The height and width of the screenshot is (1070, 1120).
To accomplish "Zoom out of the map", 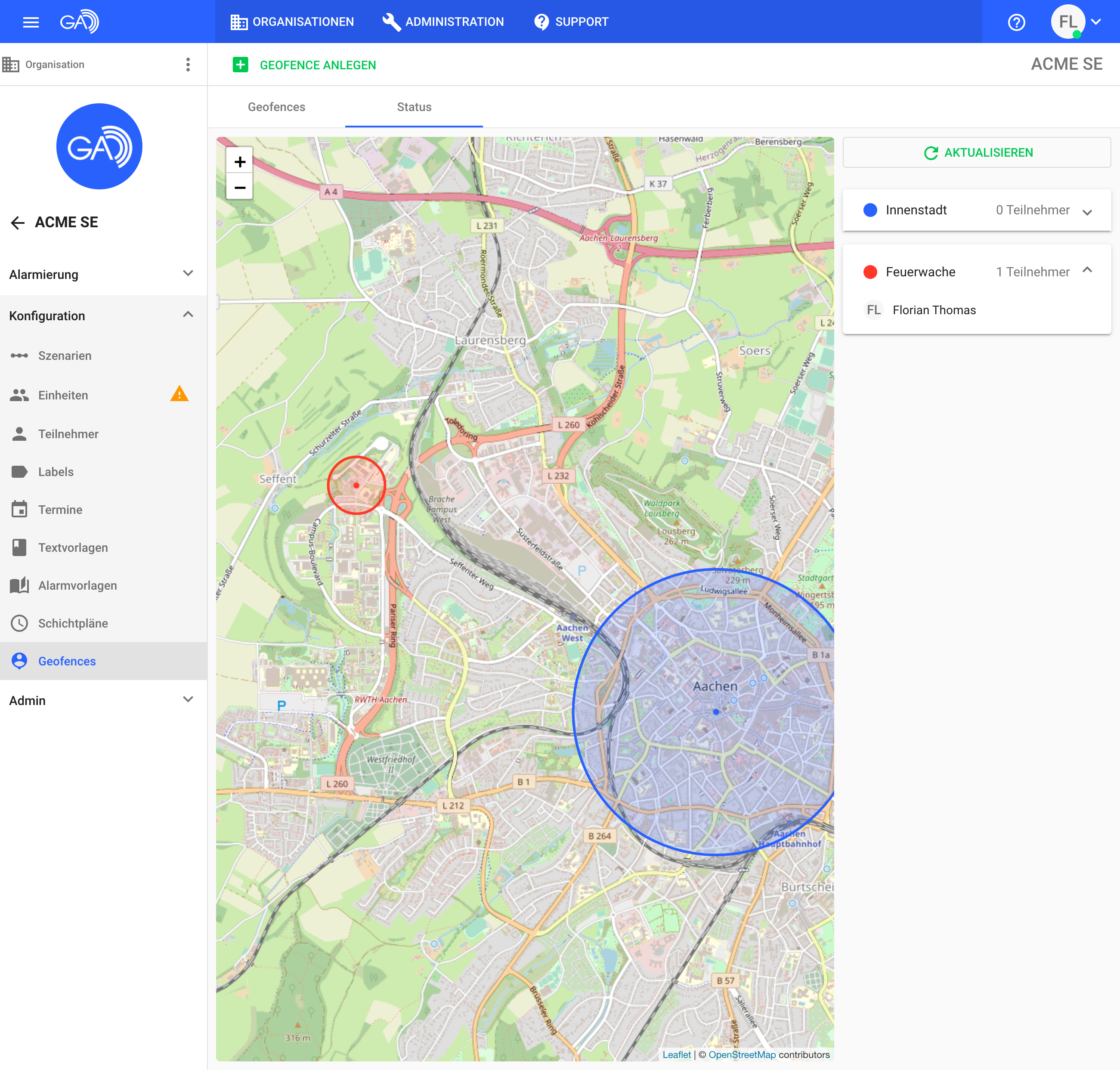I will coord(239,188).
